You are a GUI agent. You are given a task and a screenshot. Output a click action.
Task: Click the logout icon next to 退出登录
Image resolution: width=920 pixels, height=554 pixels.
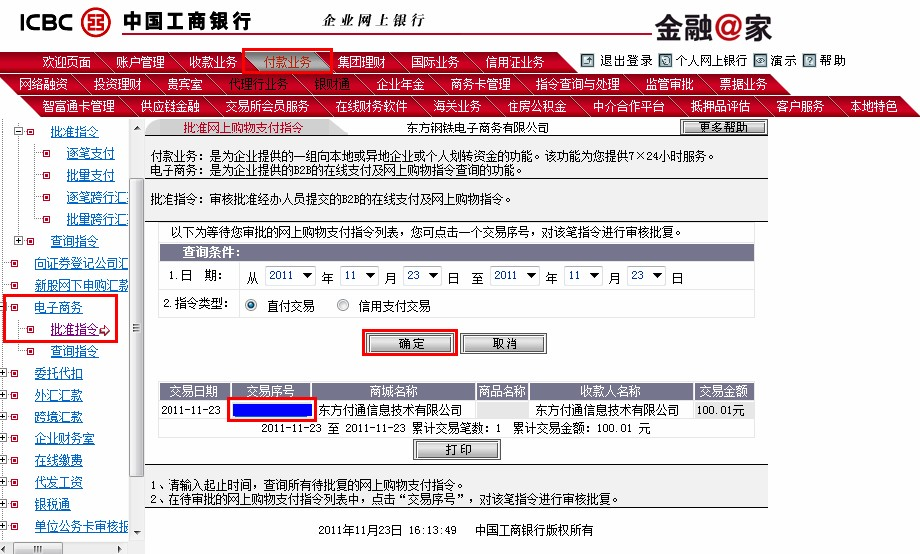tap(587, 60)
